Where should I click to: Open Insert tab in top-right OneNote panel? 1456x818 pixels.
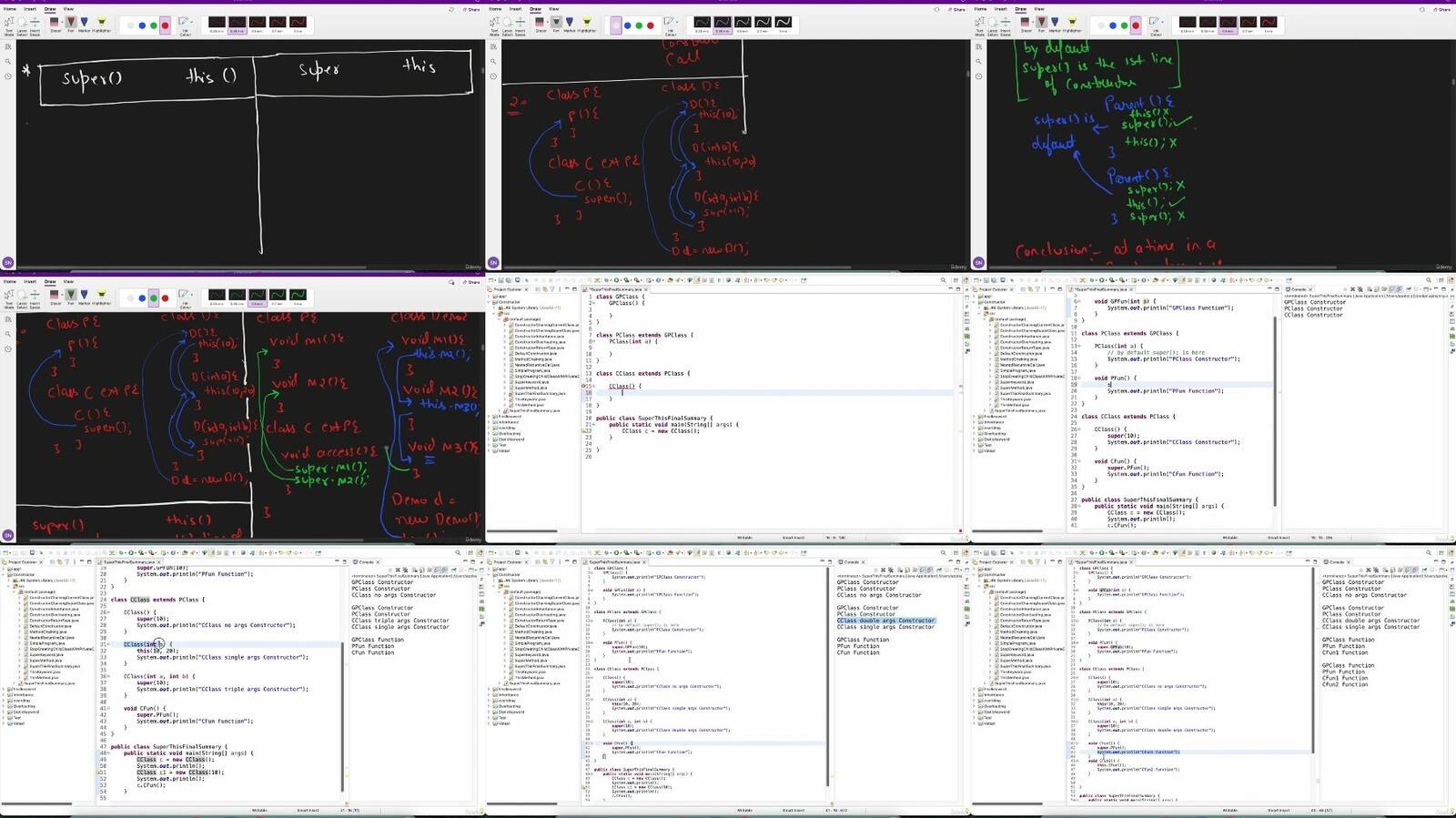[1000, 9]
